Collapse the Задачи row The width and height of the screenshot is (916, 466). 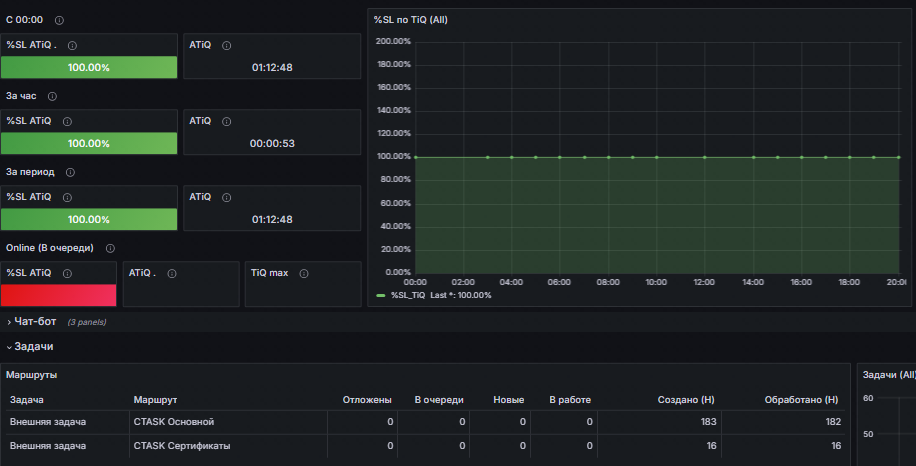(33, 346)
